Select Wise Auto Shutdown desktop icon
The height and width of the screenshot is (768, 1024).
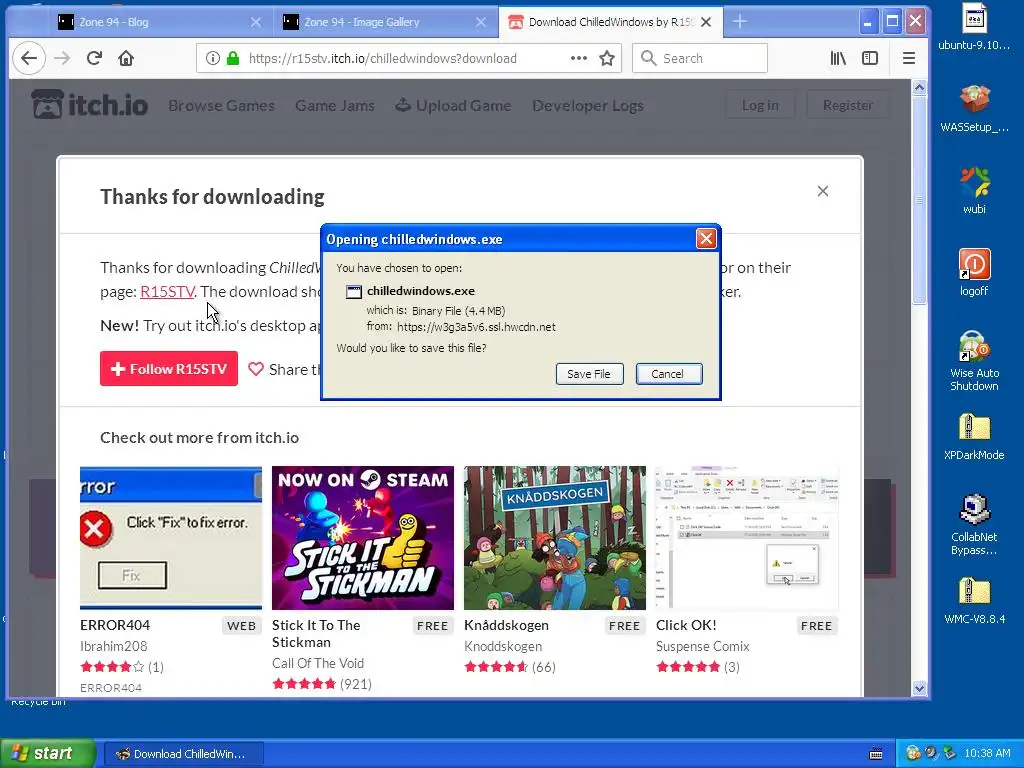coord(974,361)
